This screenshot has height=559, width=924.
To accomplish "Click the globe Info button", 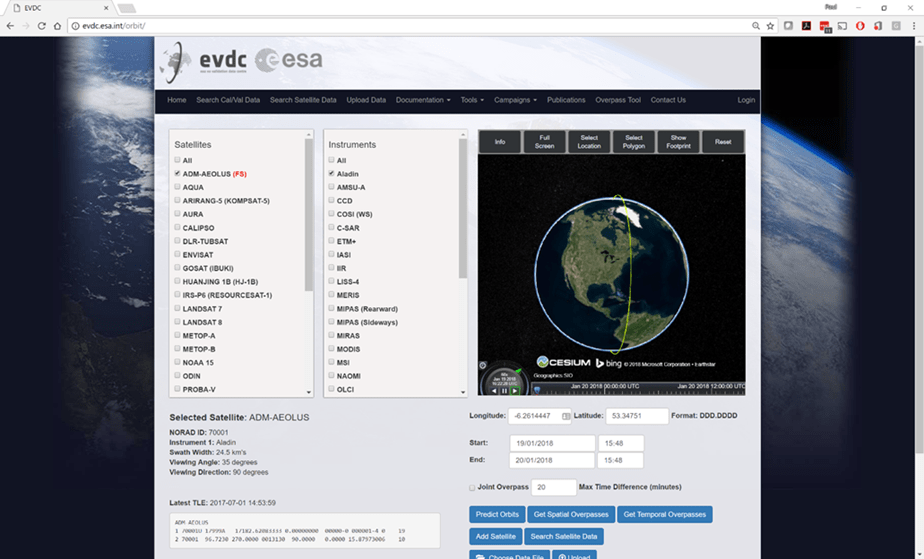I will pyautogui.click(x=500, y=142).
